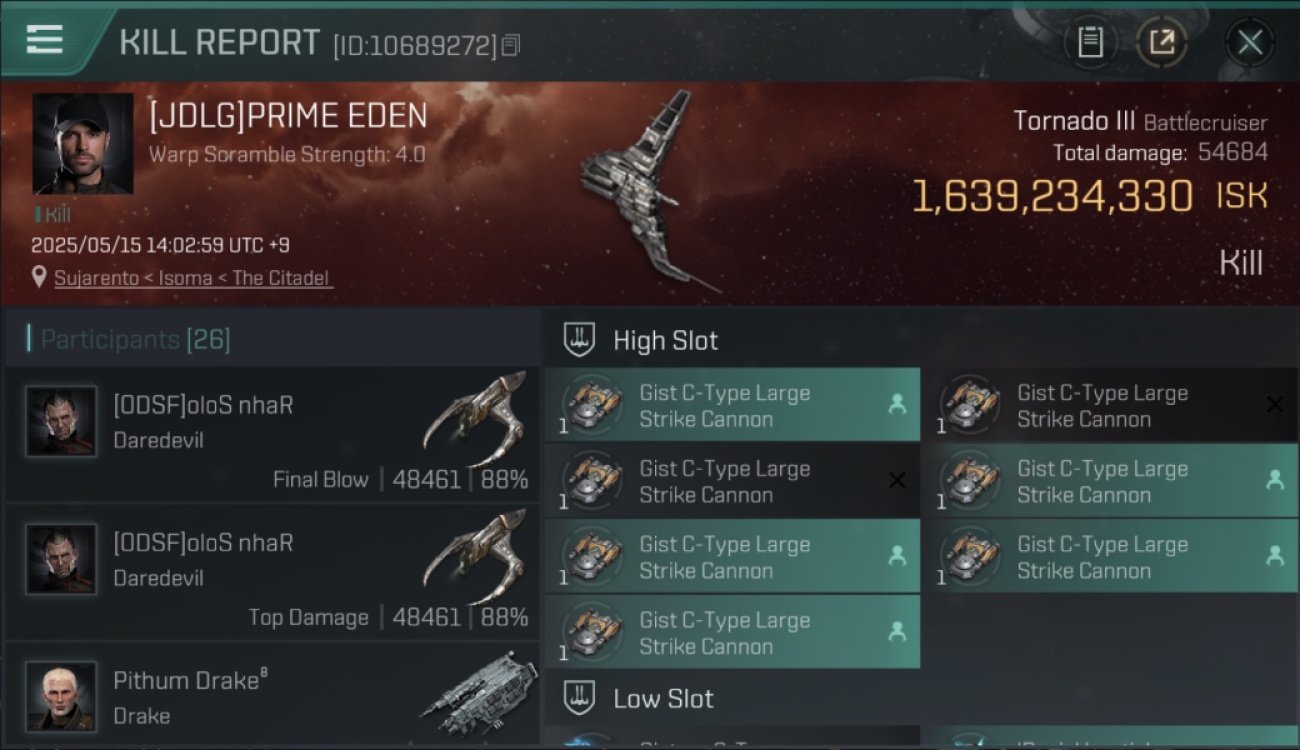Screen dimensions: 1300x750
Task: Select destroyed Strike Cannon with X mark, top-right
Action: coord(1110,405)
